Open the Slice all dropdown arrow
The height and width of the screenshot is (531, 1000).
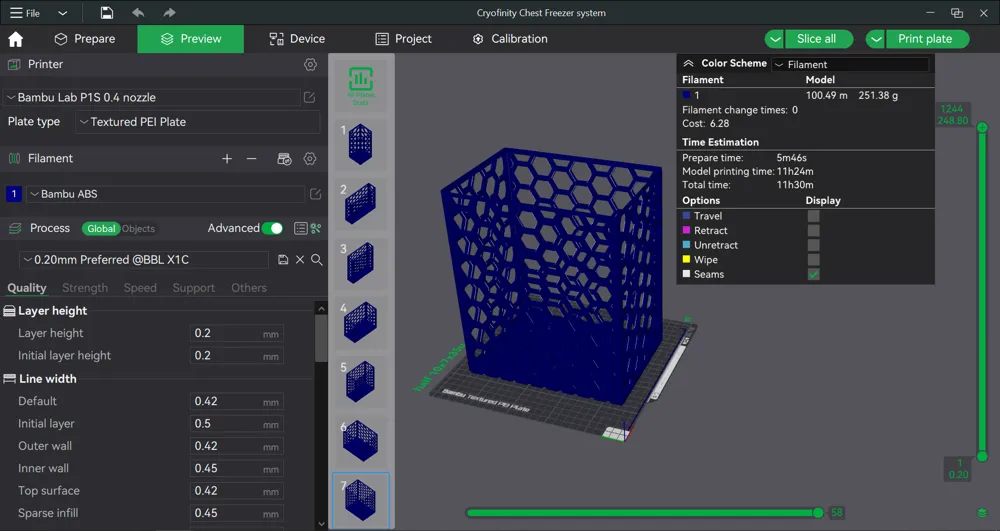774,39
